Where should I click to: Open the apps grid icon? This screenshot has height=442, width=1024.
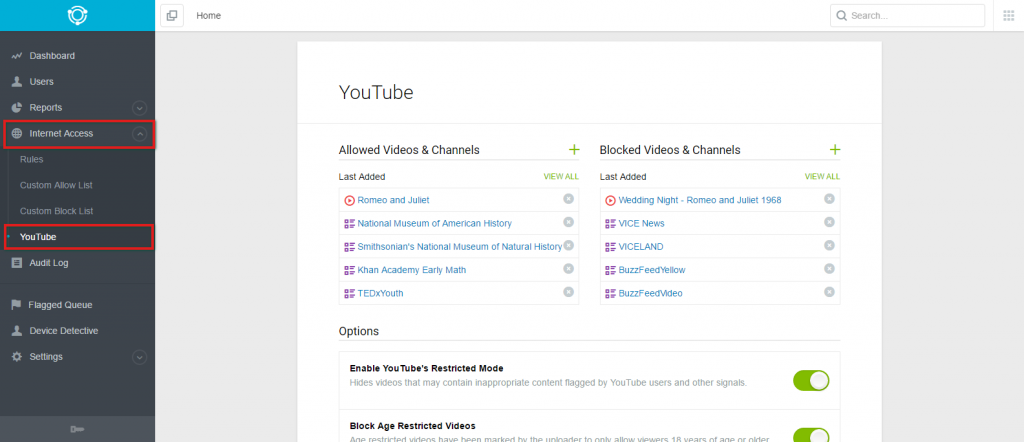(1008, 16)
